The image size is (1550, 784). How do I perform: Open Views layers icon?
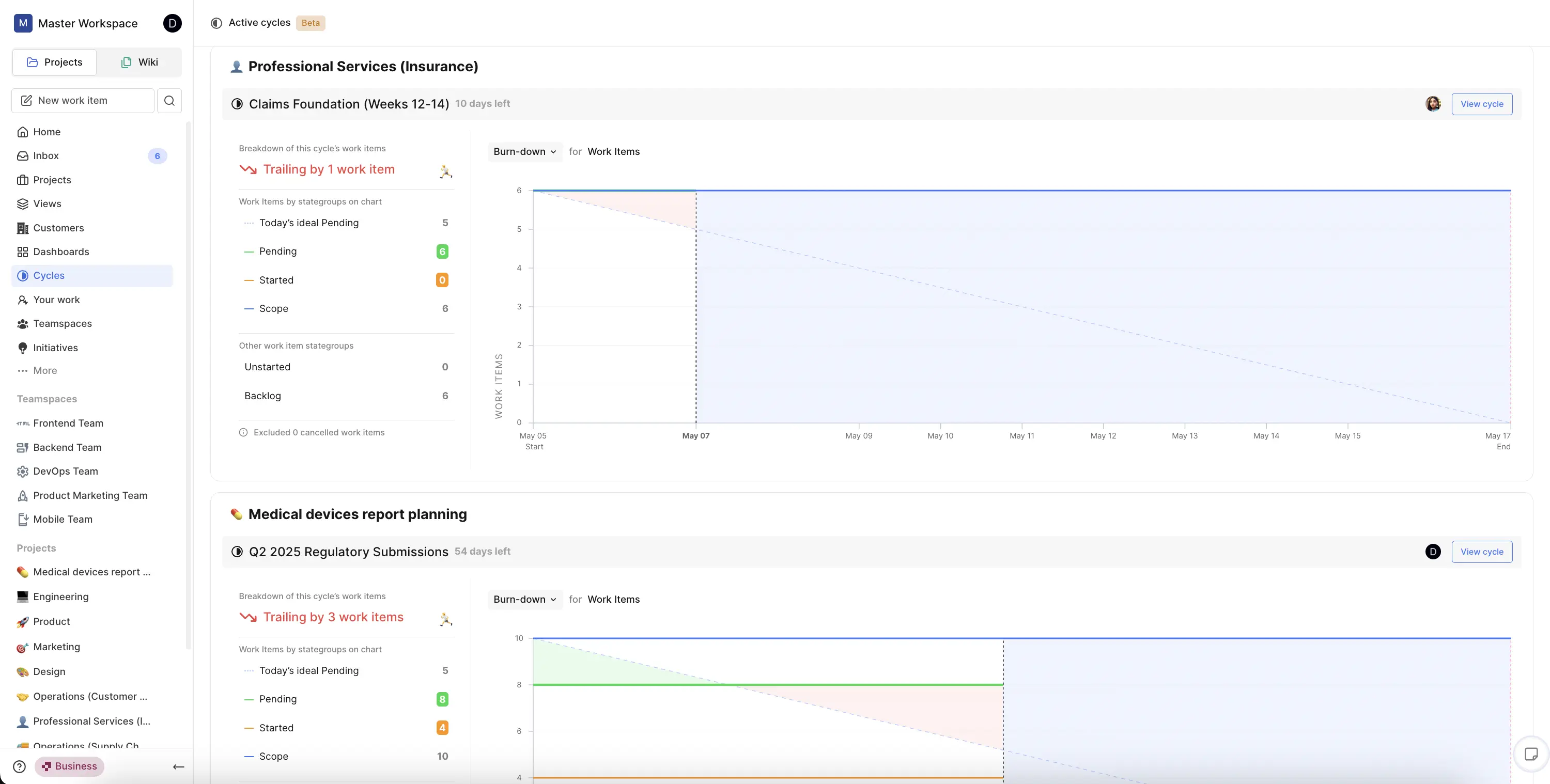click(x=23, y=204)
